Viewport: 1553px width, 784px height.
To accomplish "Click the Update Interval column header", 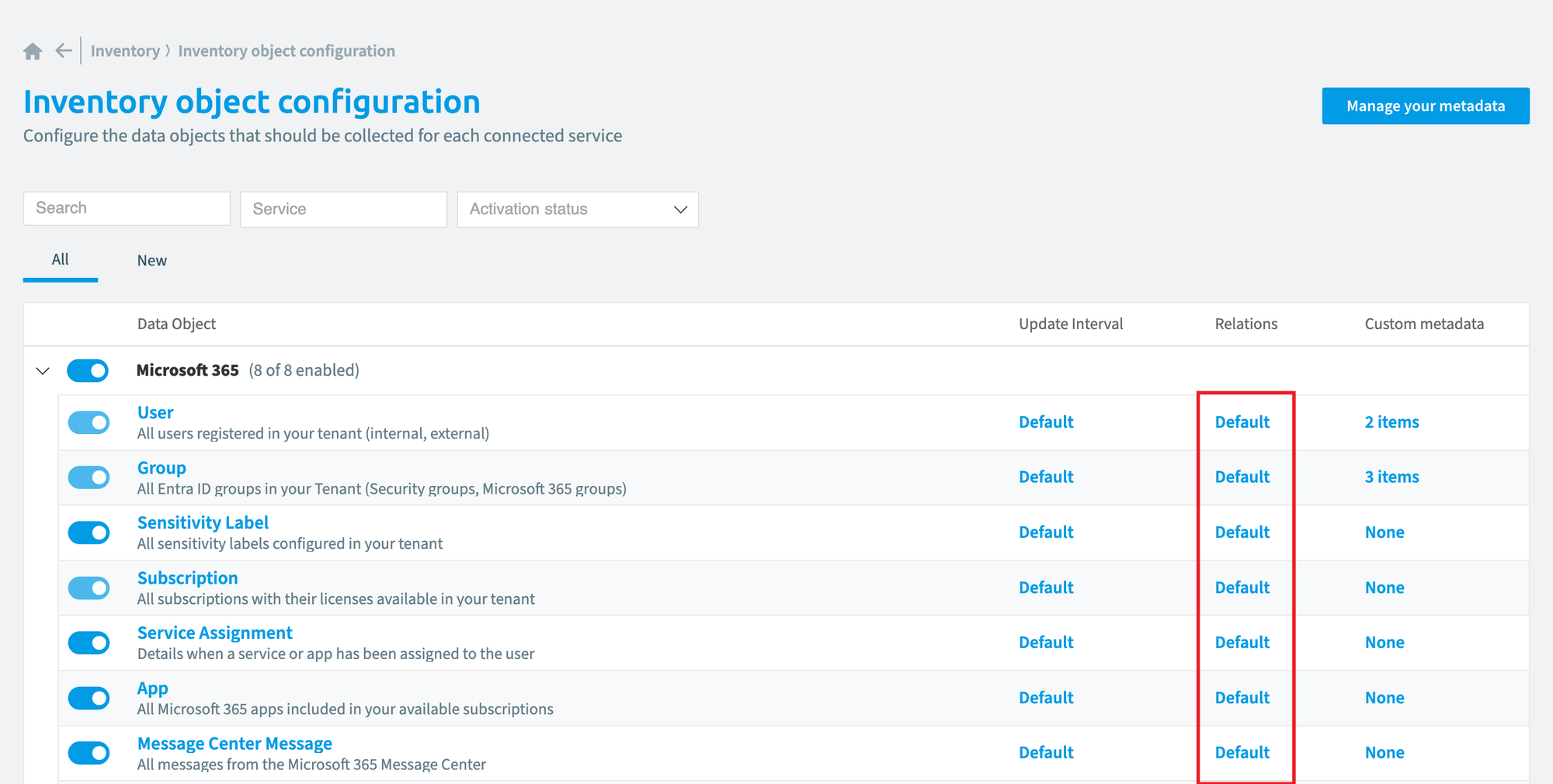I will [x=1071, y=324].
